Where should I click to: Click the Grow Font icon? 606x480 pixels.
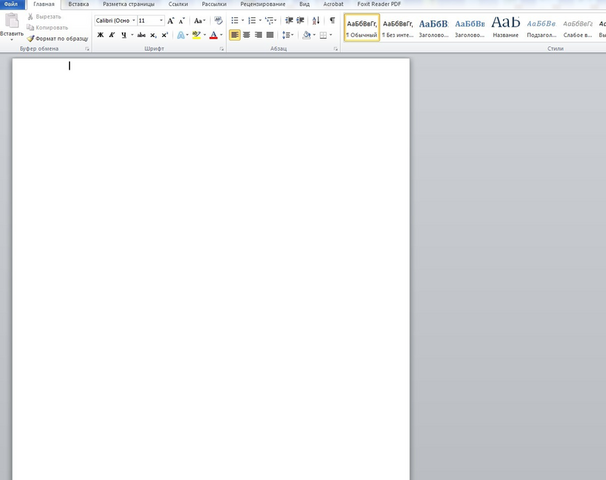pyautogui.click(x=170, y=20)
